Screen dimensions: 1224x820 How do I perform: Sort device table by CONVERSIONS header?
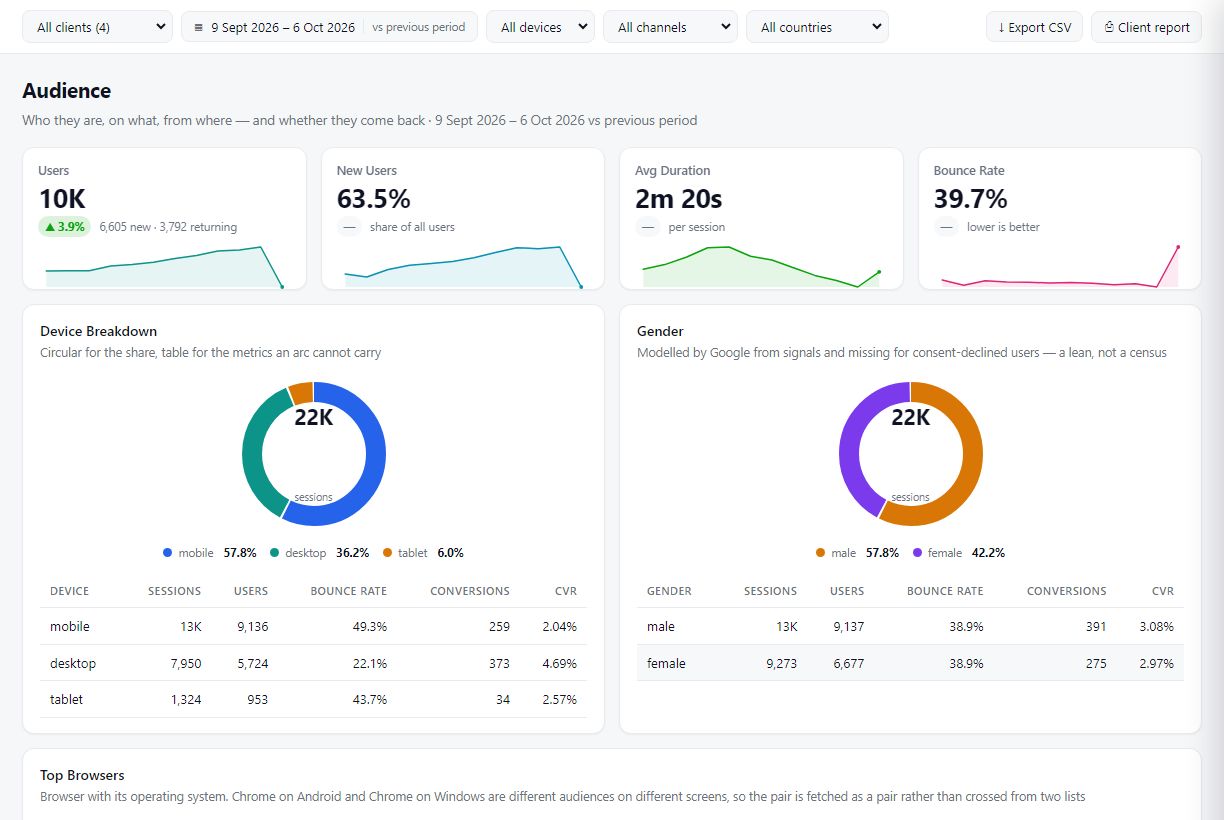coord(470,591)
